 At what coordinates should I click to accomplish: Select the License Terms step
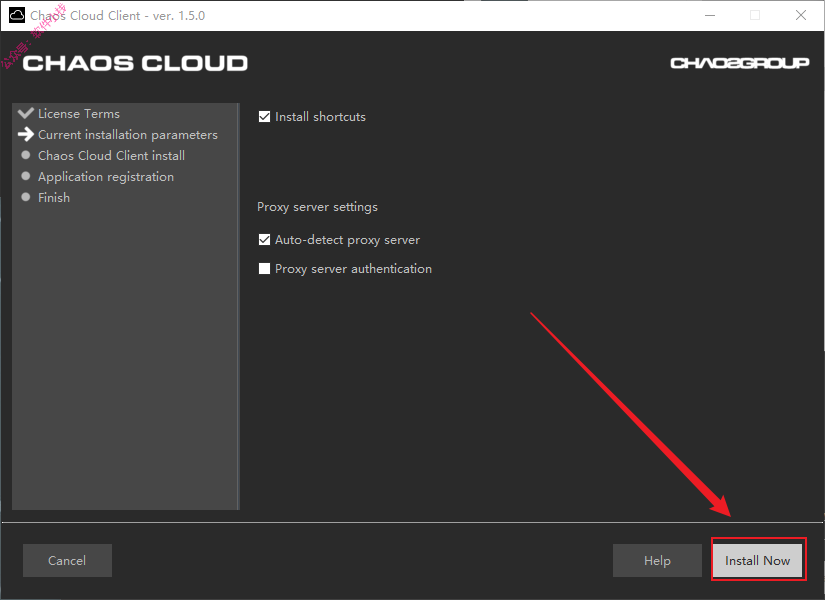[x=79, y=114]
